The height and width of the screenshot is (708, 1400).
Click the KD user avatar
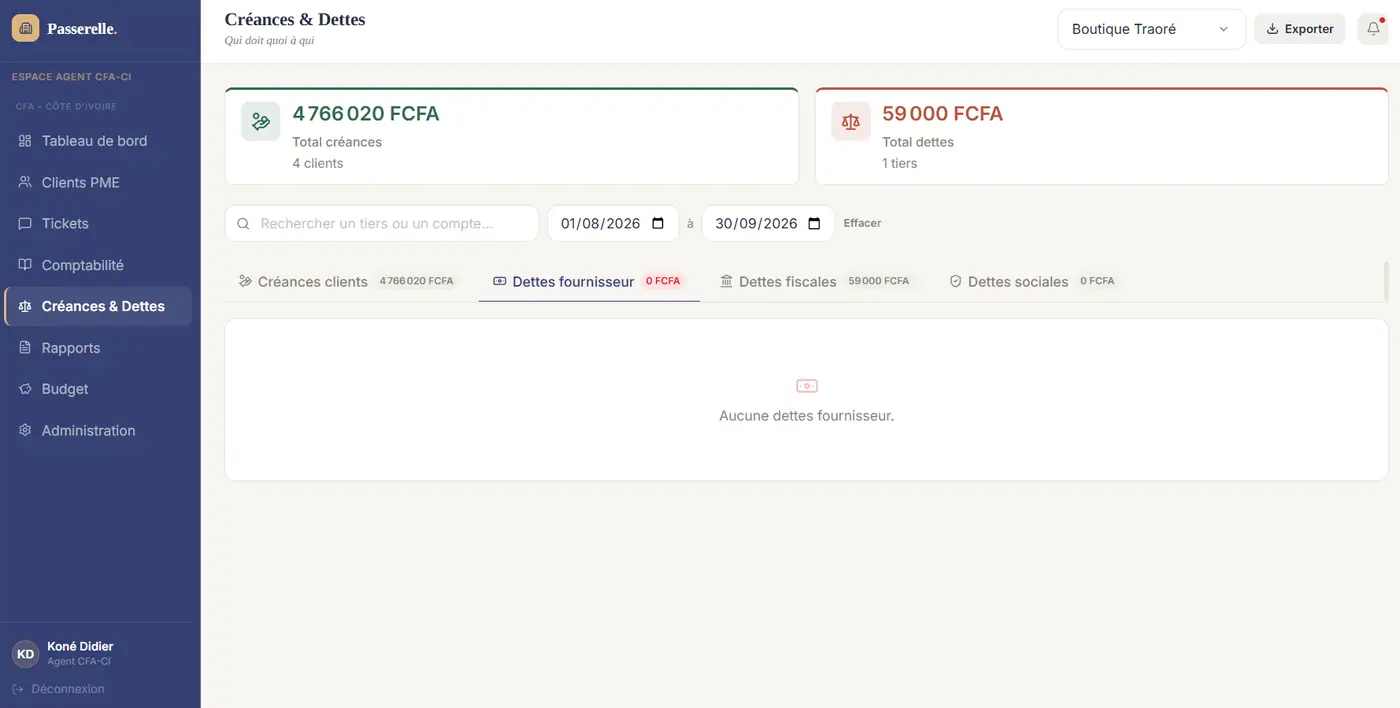pyautogui.click(x=26, y=654)
